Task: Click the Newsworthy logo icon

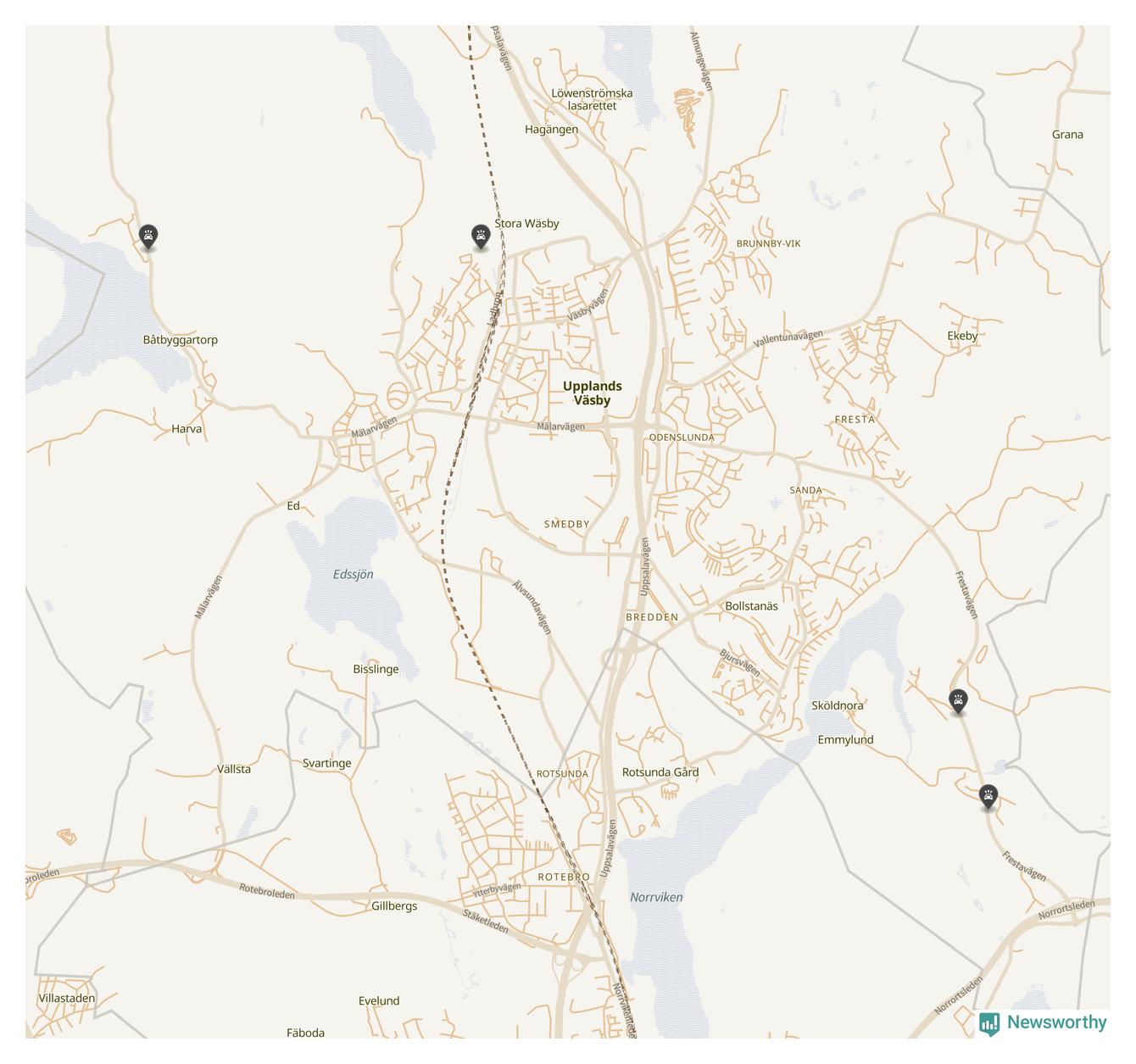Action: point(989,1023)
